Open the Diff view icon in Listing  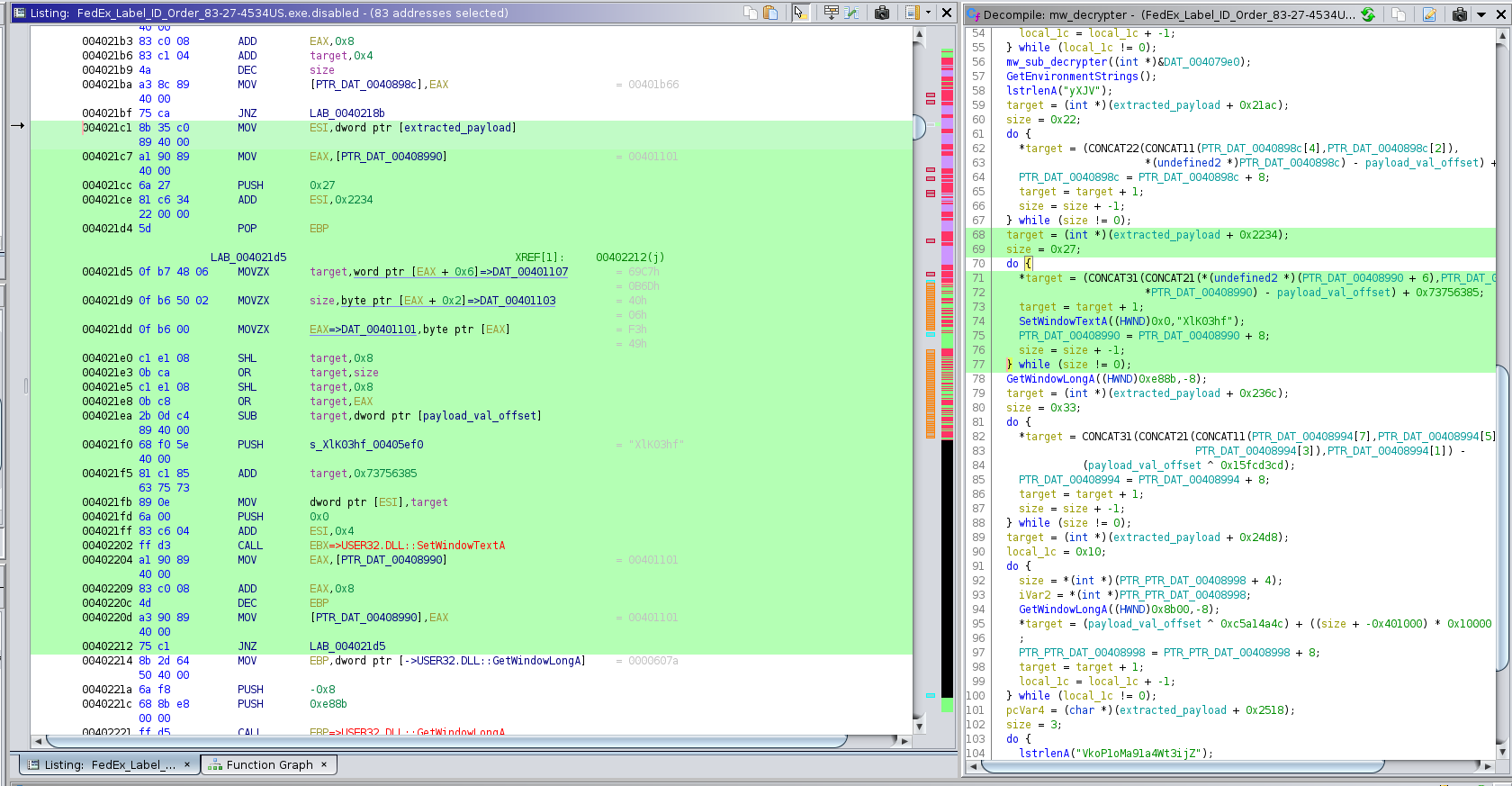pos(850,13)
